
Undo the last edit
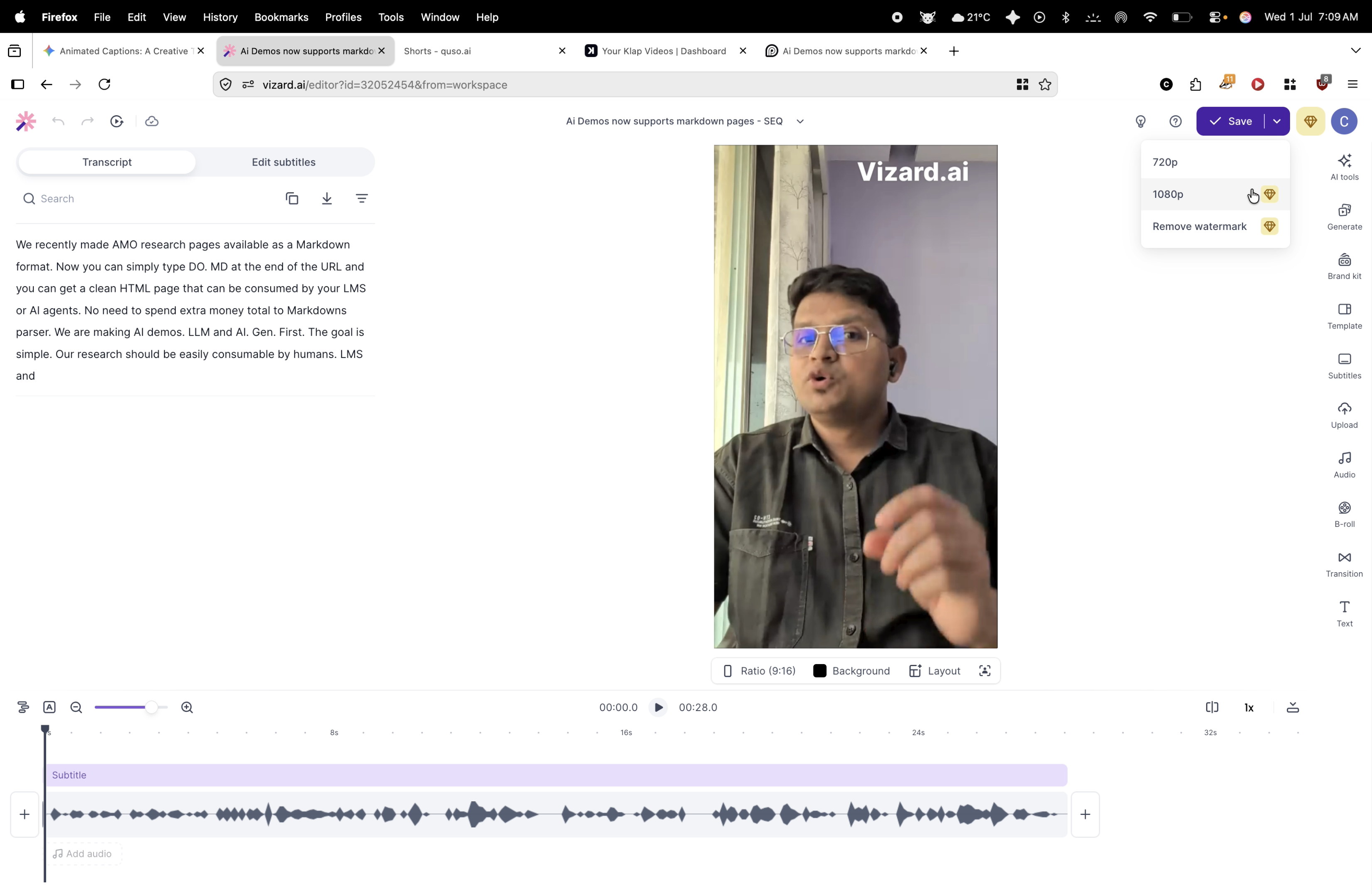point(58,121)
